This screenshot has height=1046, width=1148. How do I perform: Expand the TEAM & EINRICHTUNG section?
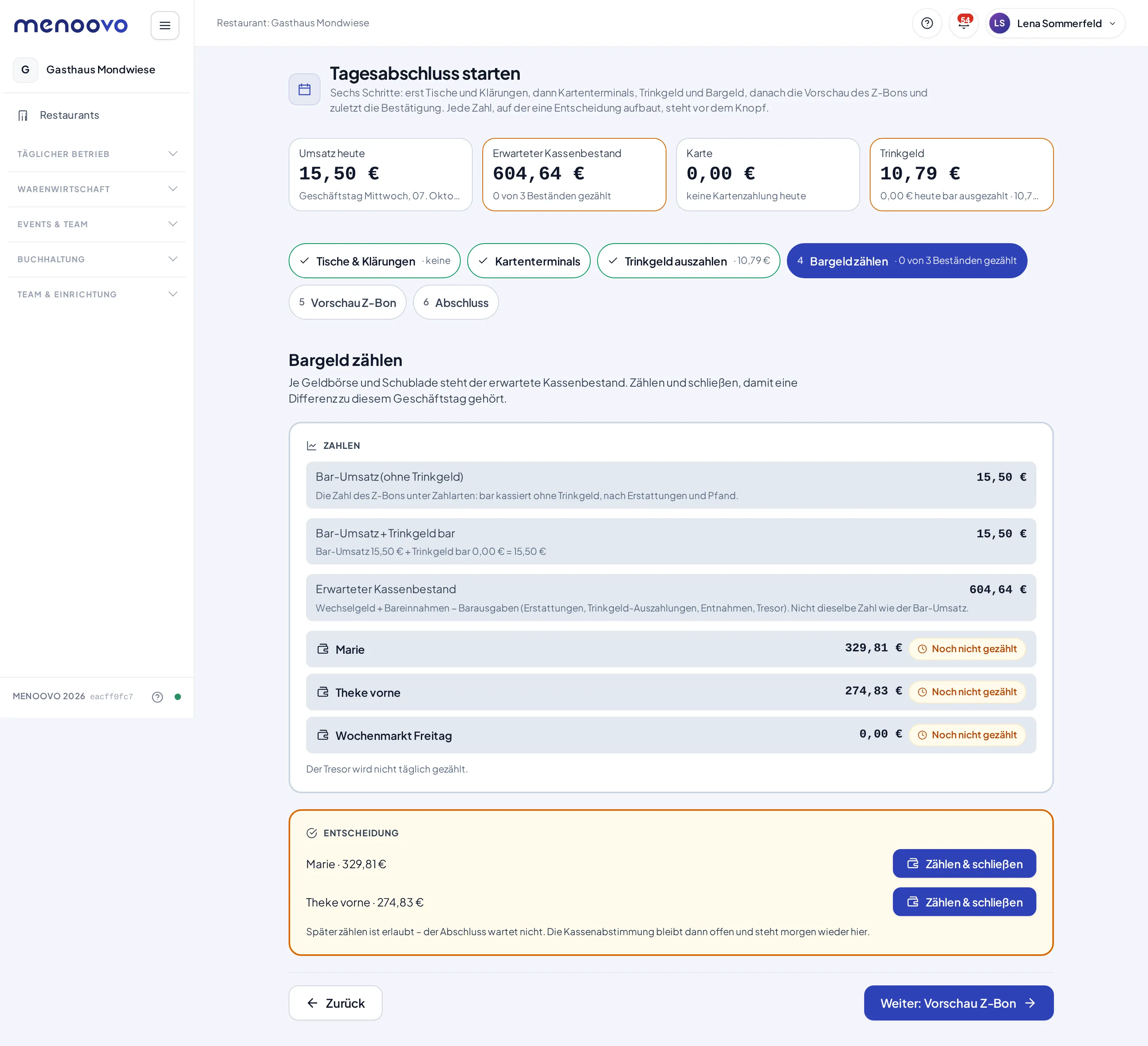(x=97, y=294)
